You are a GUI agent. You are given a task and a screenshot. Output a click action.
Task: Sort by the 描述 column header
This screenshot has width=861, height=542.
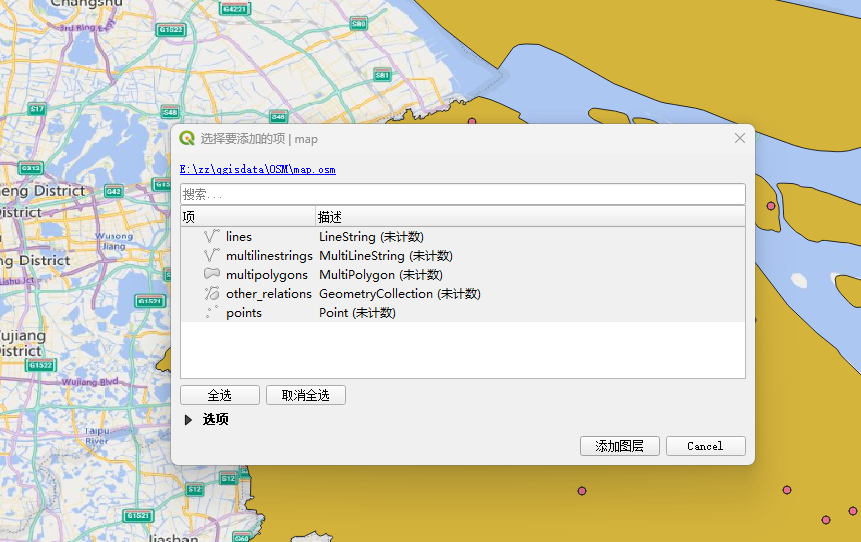pos(530,217)
